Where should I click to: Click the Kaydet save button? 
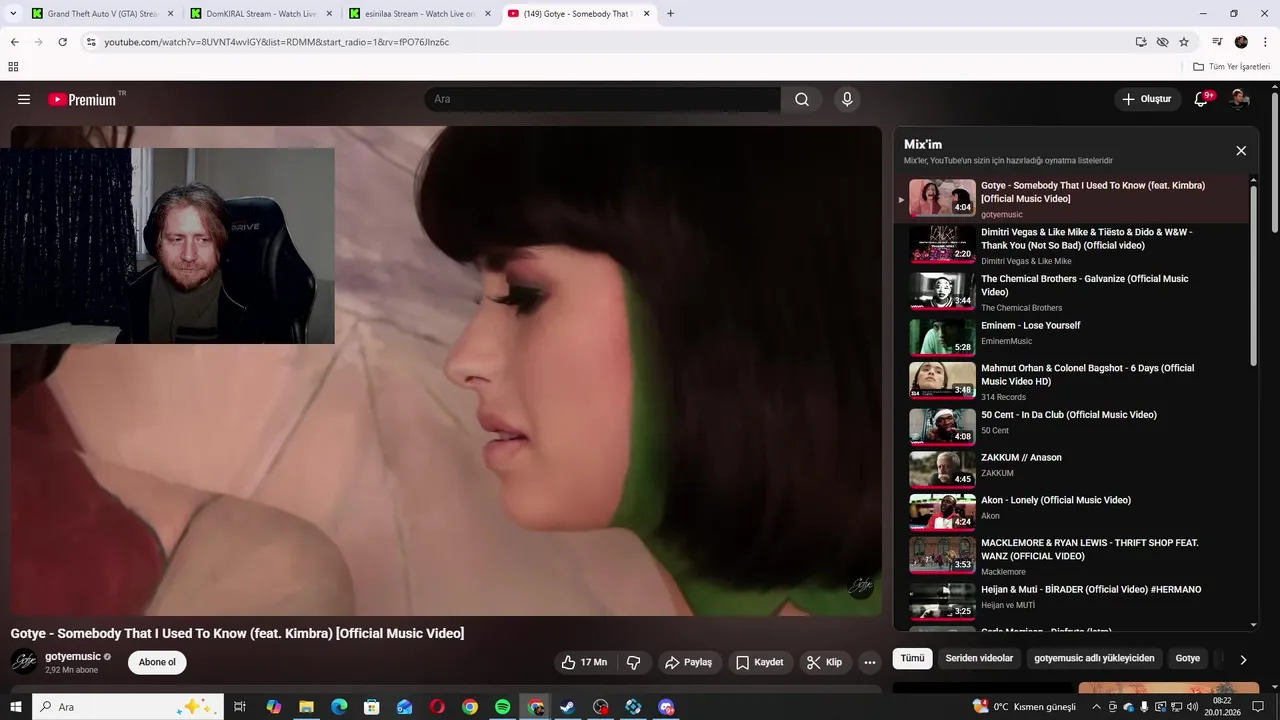(x=760, y=662)
